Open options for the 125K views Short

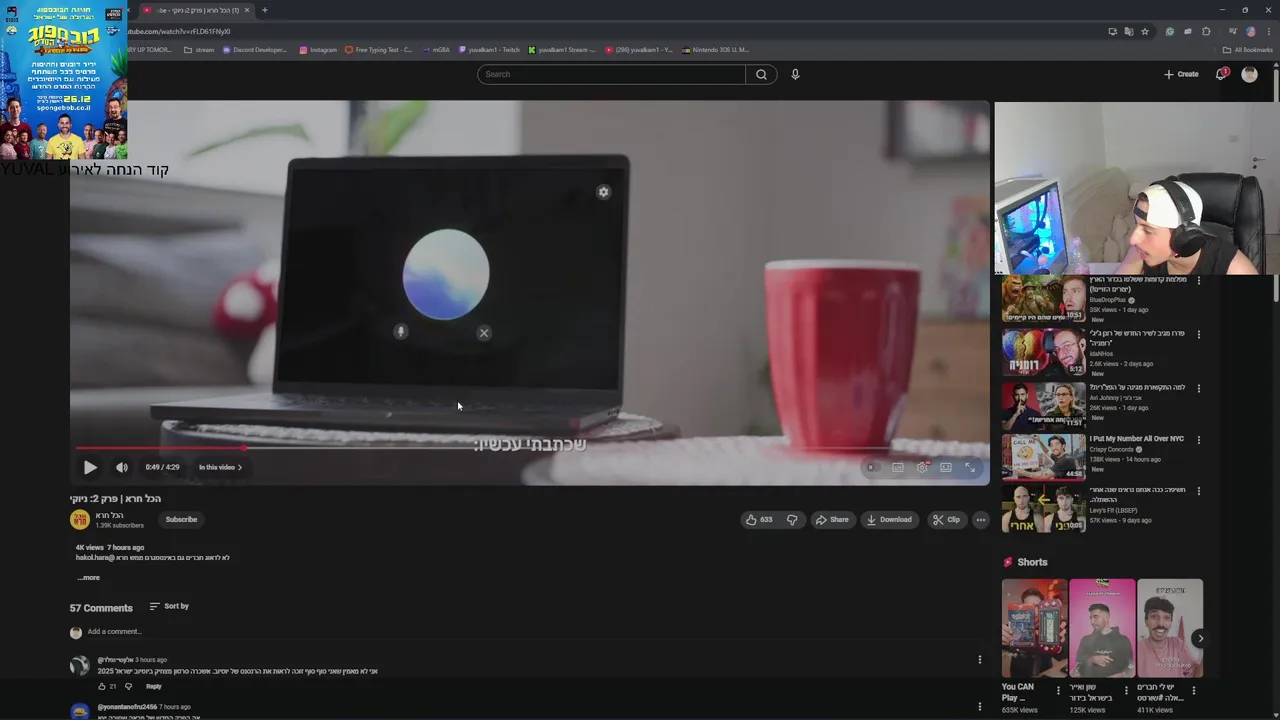tap(1126, 690)
